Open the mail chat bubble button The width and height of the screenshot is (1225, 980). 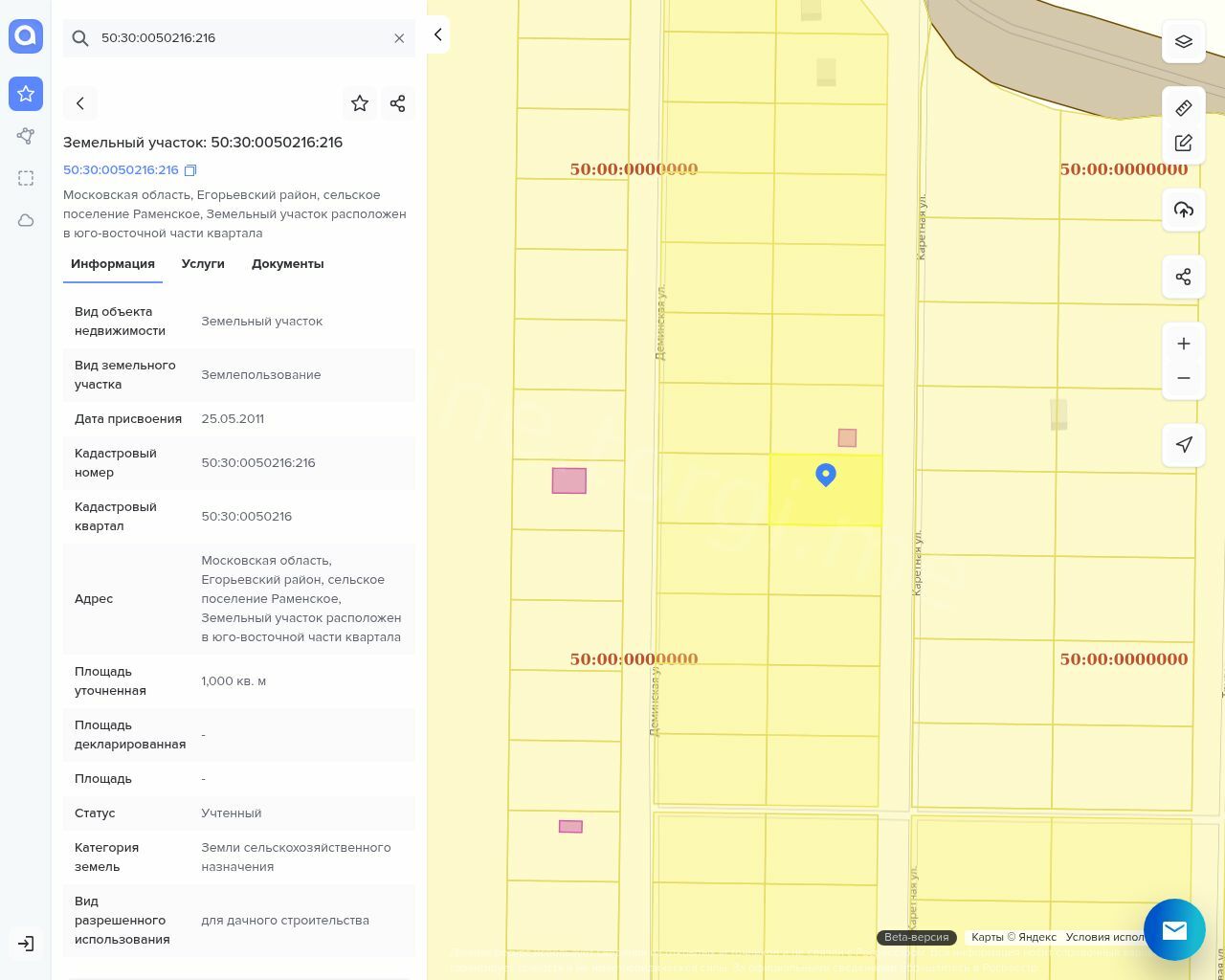(x=1174, y=929)
